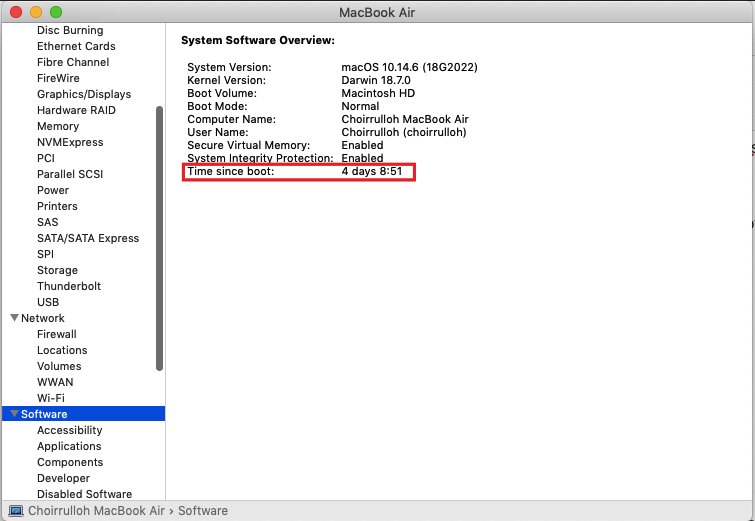Select FireWire in the sidebar
755x521 pixels.
click(x=58, y=78)
